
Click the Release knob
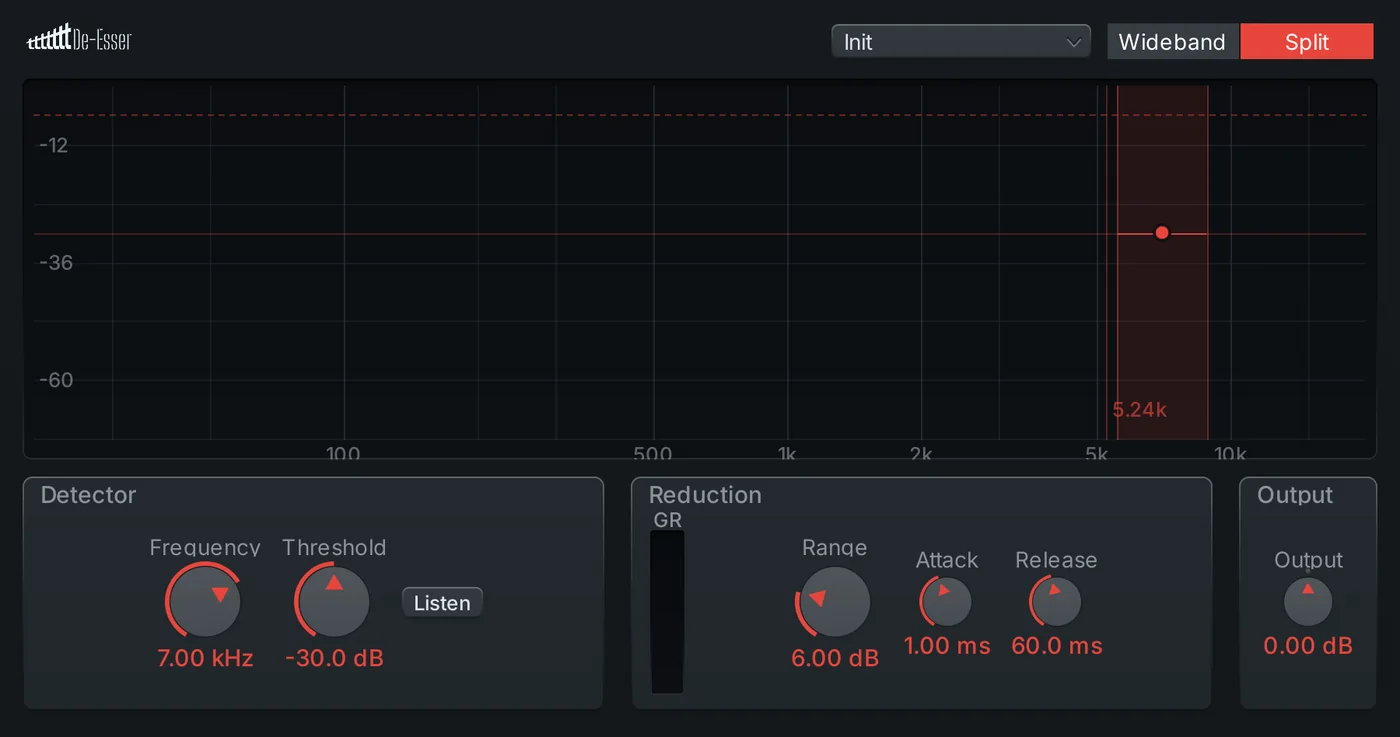pyautogui.click(x=1056, y=602)
